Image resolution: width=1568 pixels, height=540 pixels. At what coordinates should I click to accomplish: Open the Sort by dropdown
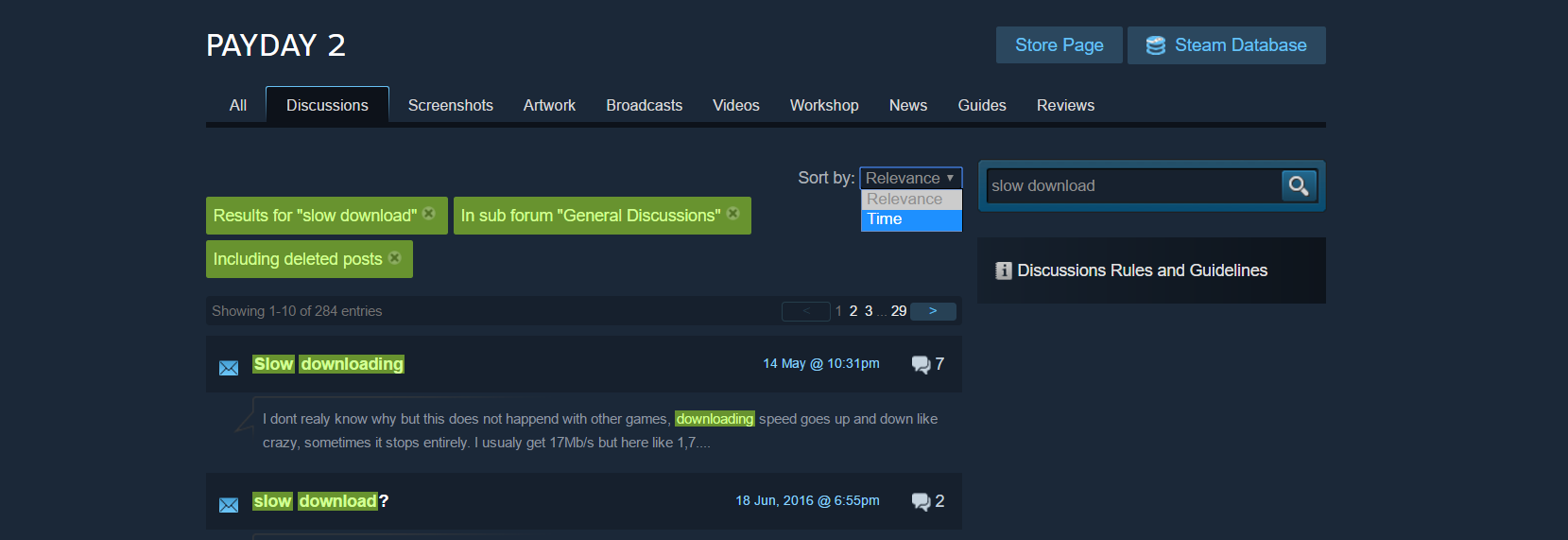[910, 178]
